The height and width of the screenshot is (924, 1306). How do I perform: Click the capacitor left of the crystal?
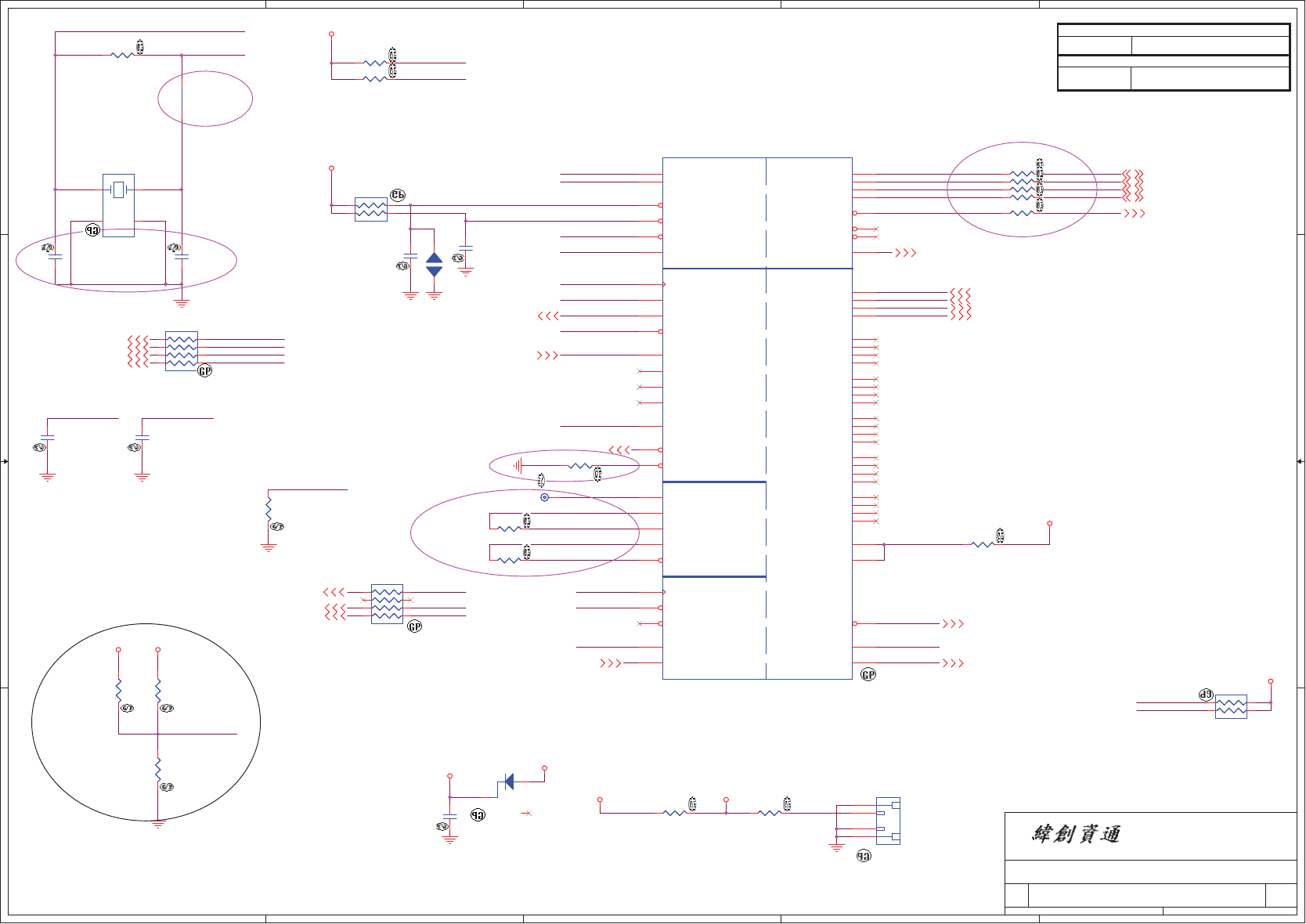pyautogui.click(x=55, y=257)
